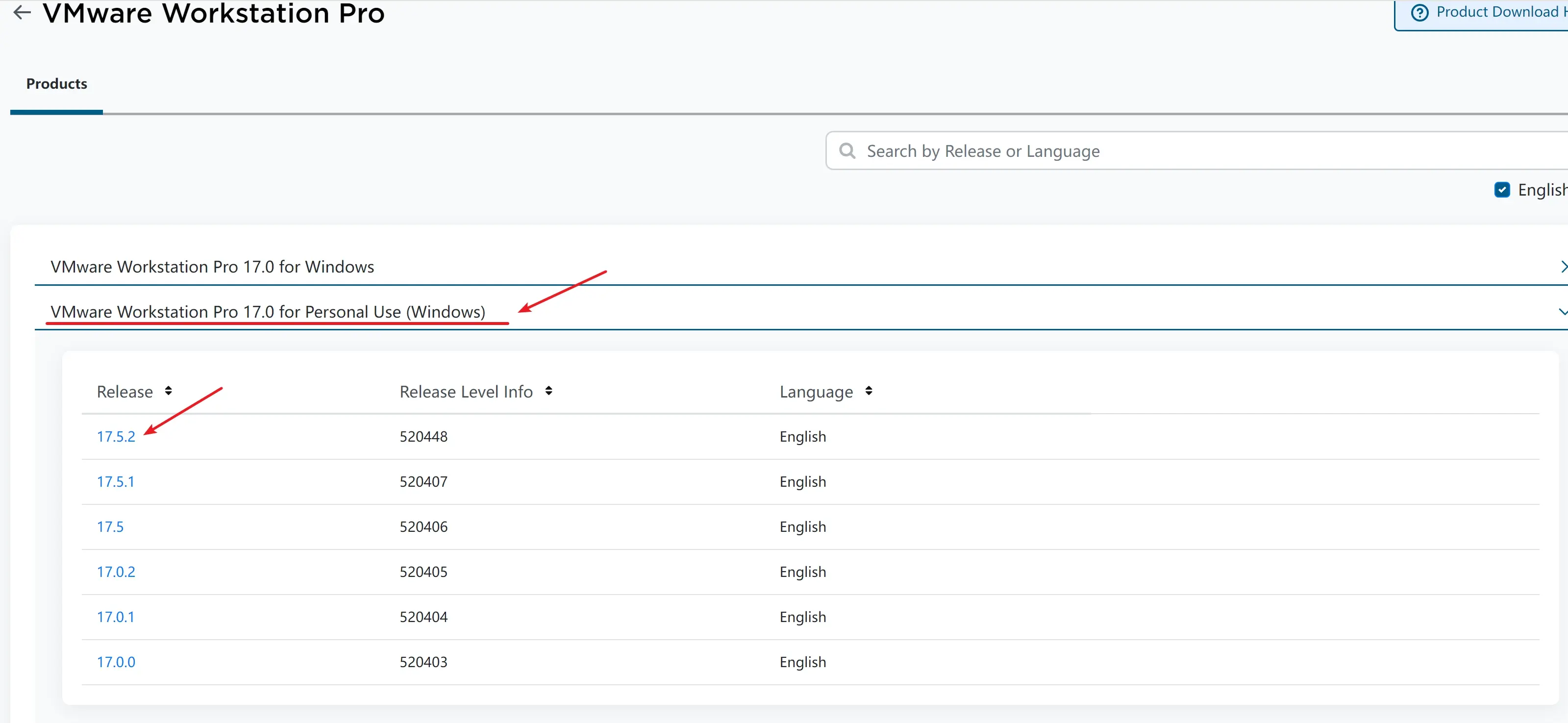Switch to the Products tab

[56, 84]
